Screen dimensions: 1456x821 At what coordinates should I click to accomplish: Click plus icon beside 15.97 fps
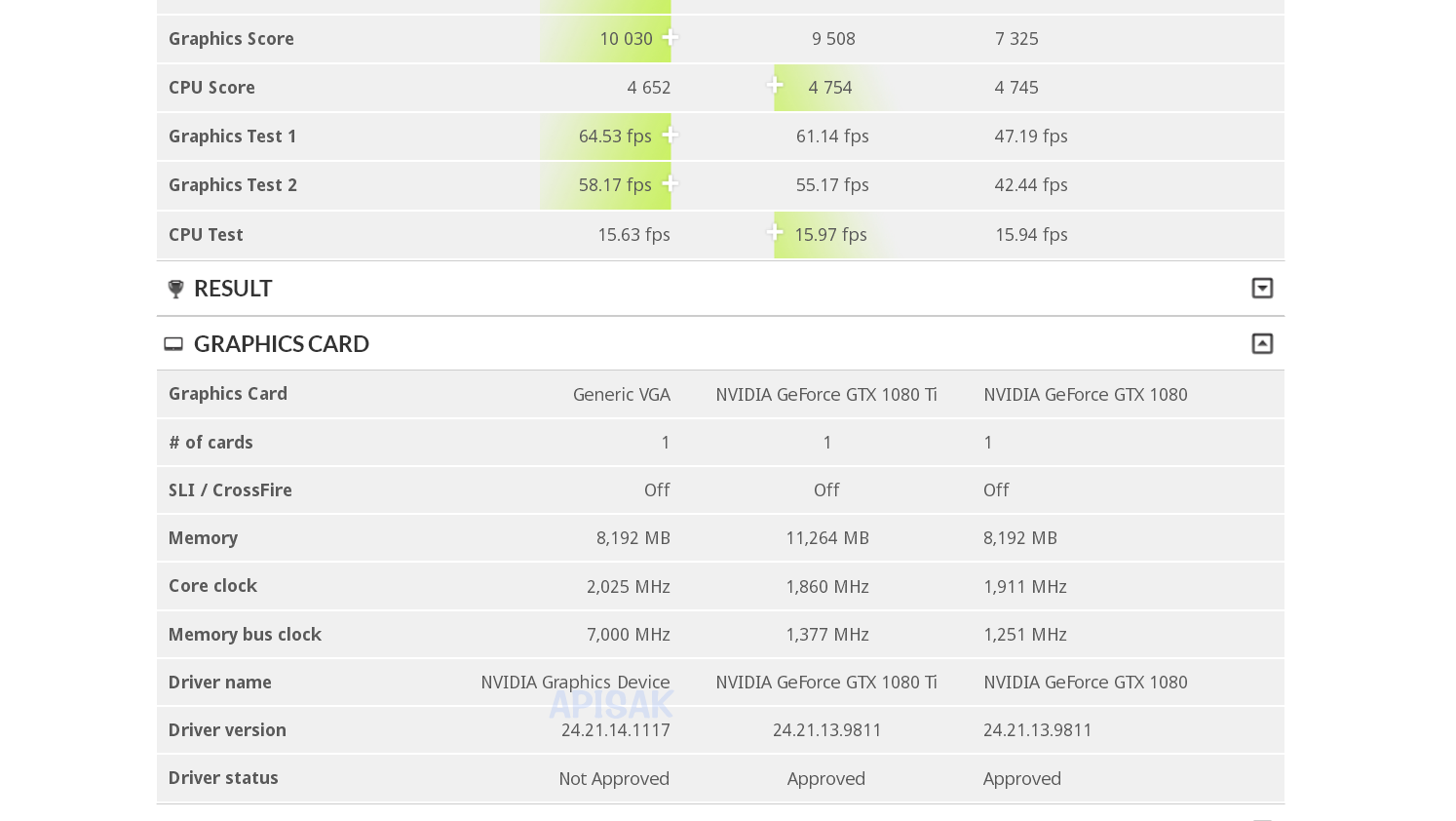pos(775,232)
